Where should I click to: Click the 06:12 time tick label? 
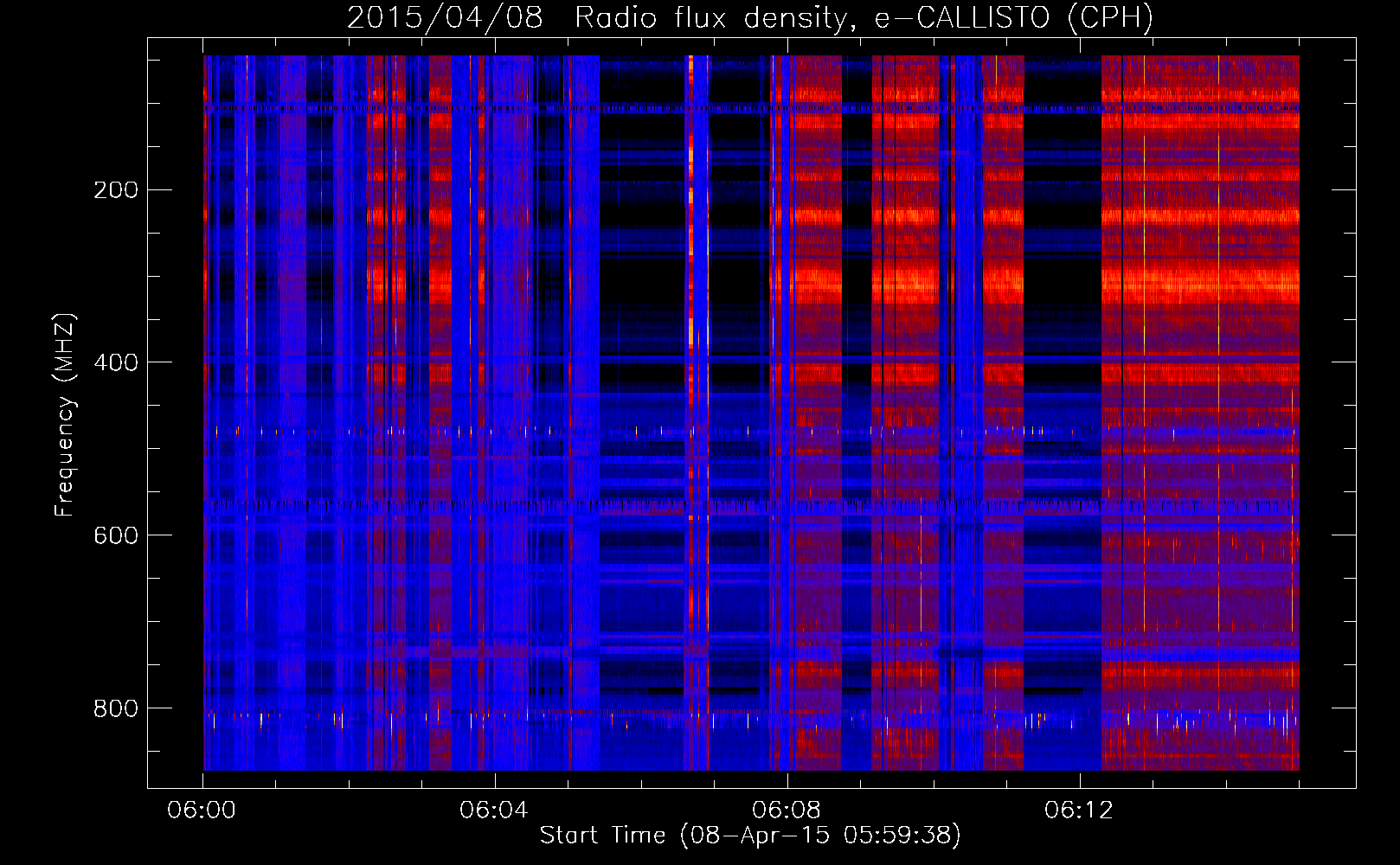click(1079, 811)
